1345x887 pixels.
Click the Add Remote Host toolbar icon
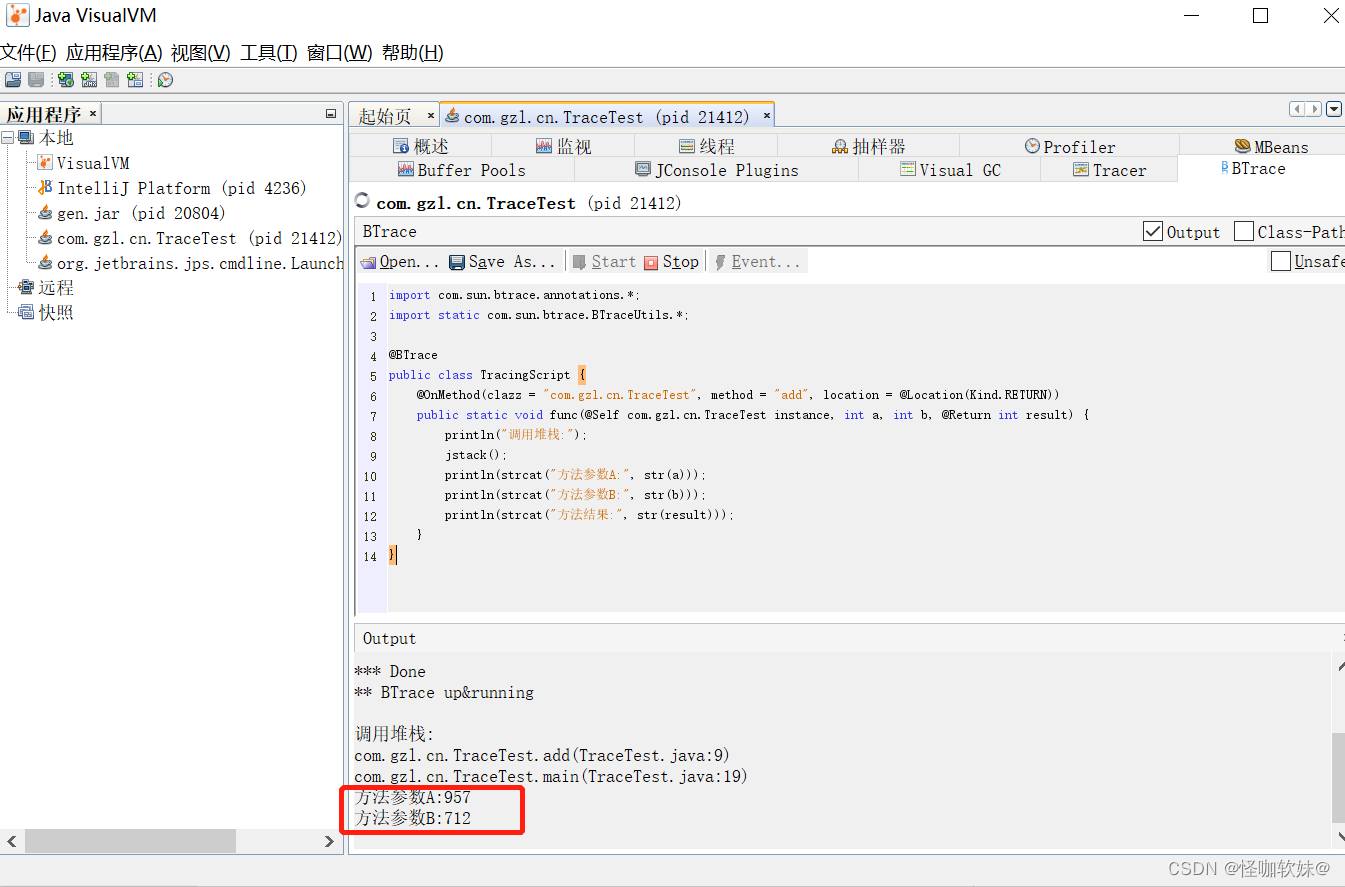point(66,80)
